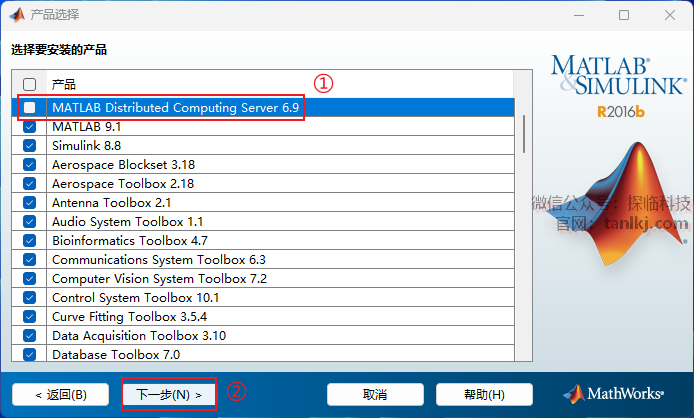
Task: Uncheck Audio System Toolbox 1.1 checkbox
Action: 29,222
